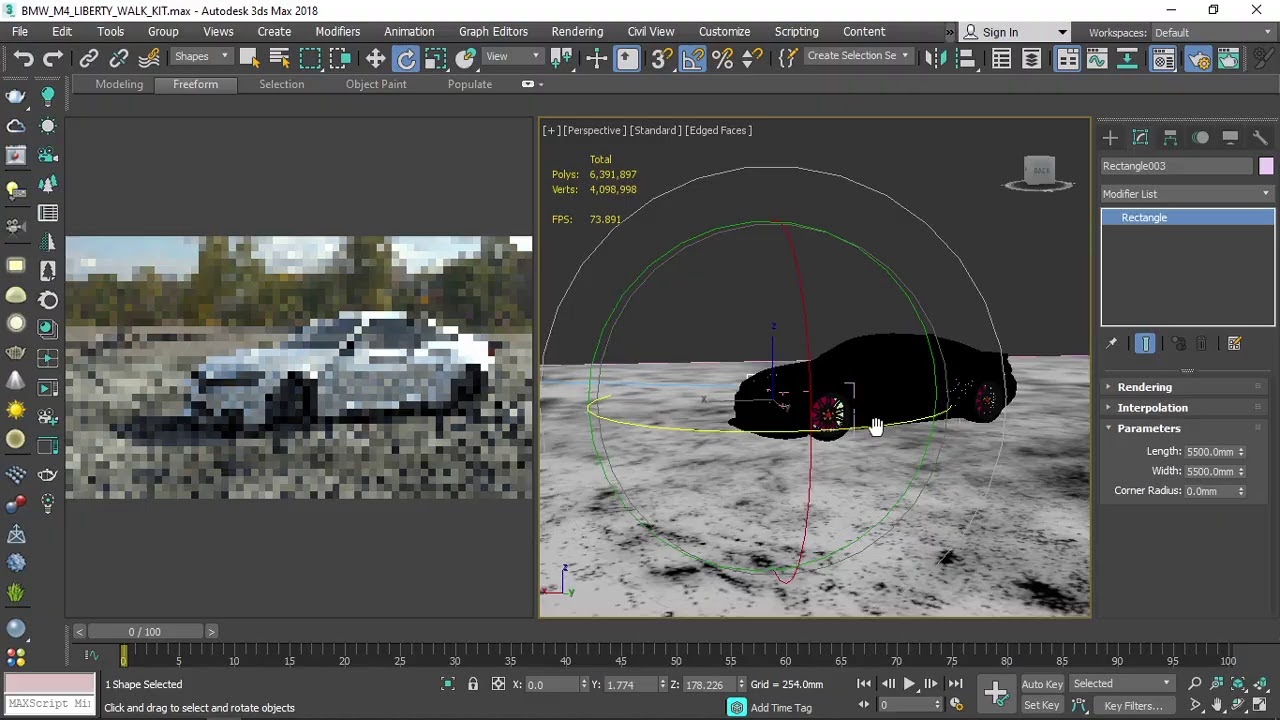Open the Scripting menu

[x=796, y=32]
